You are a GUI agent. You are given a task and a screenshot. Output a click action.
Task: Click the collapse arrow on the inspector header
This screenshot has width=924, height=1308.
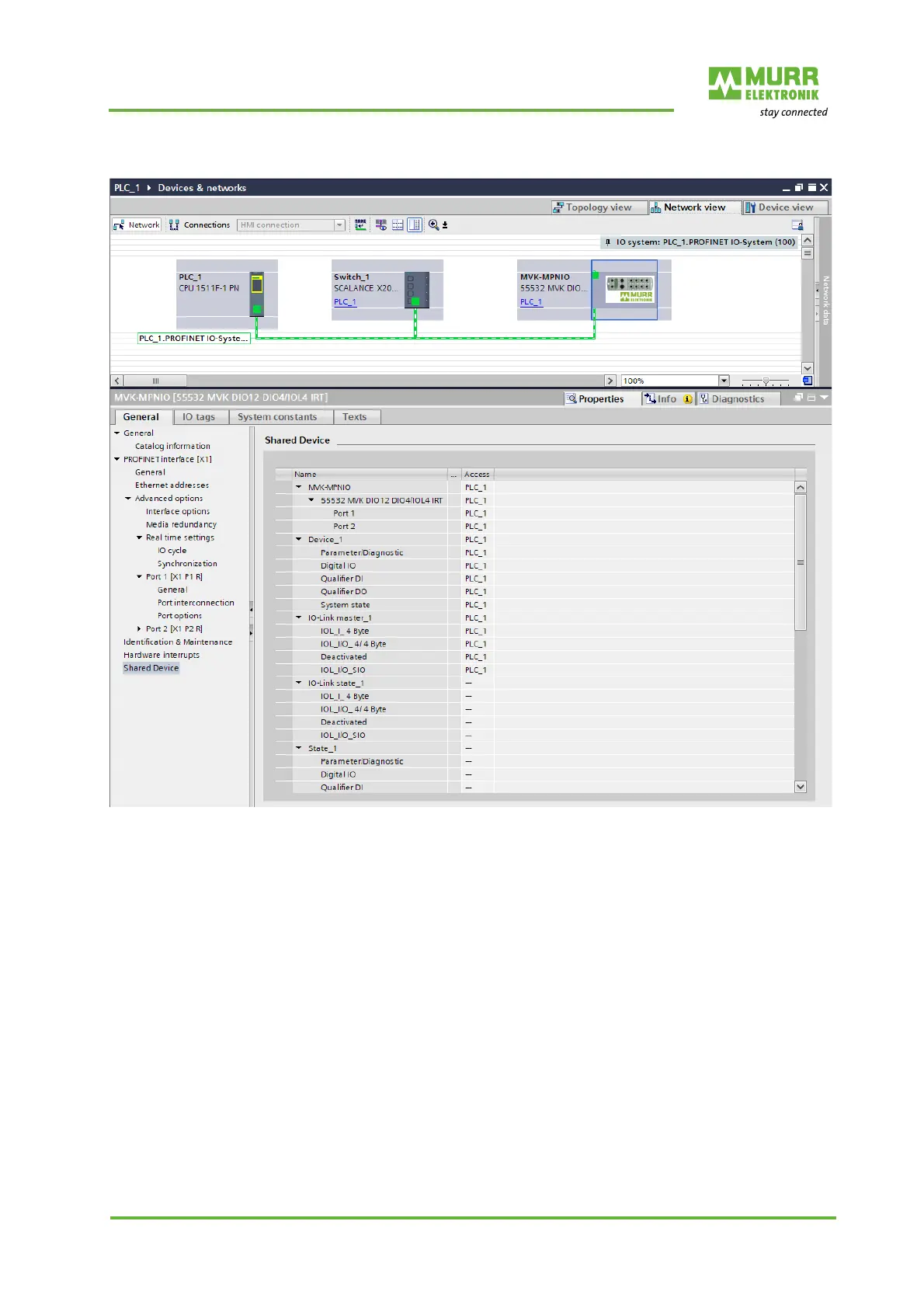[824, 398]
